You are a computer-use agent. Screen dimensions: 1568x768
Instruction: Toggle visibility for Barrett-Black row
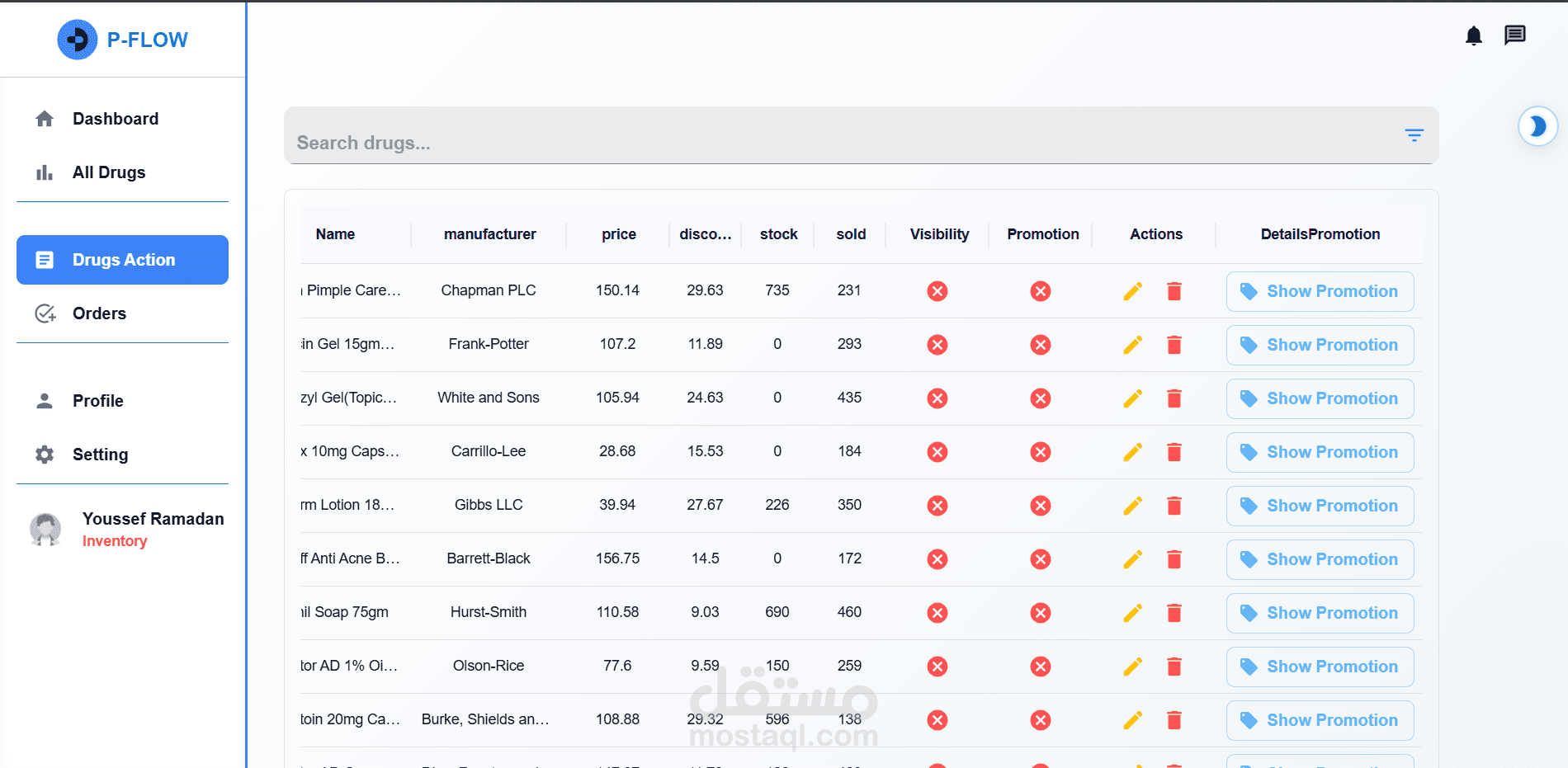[x=937, y=559]
